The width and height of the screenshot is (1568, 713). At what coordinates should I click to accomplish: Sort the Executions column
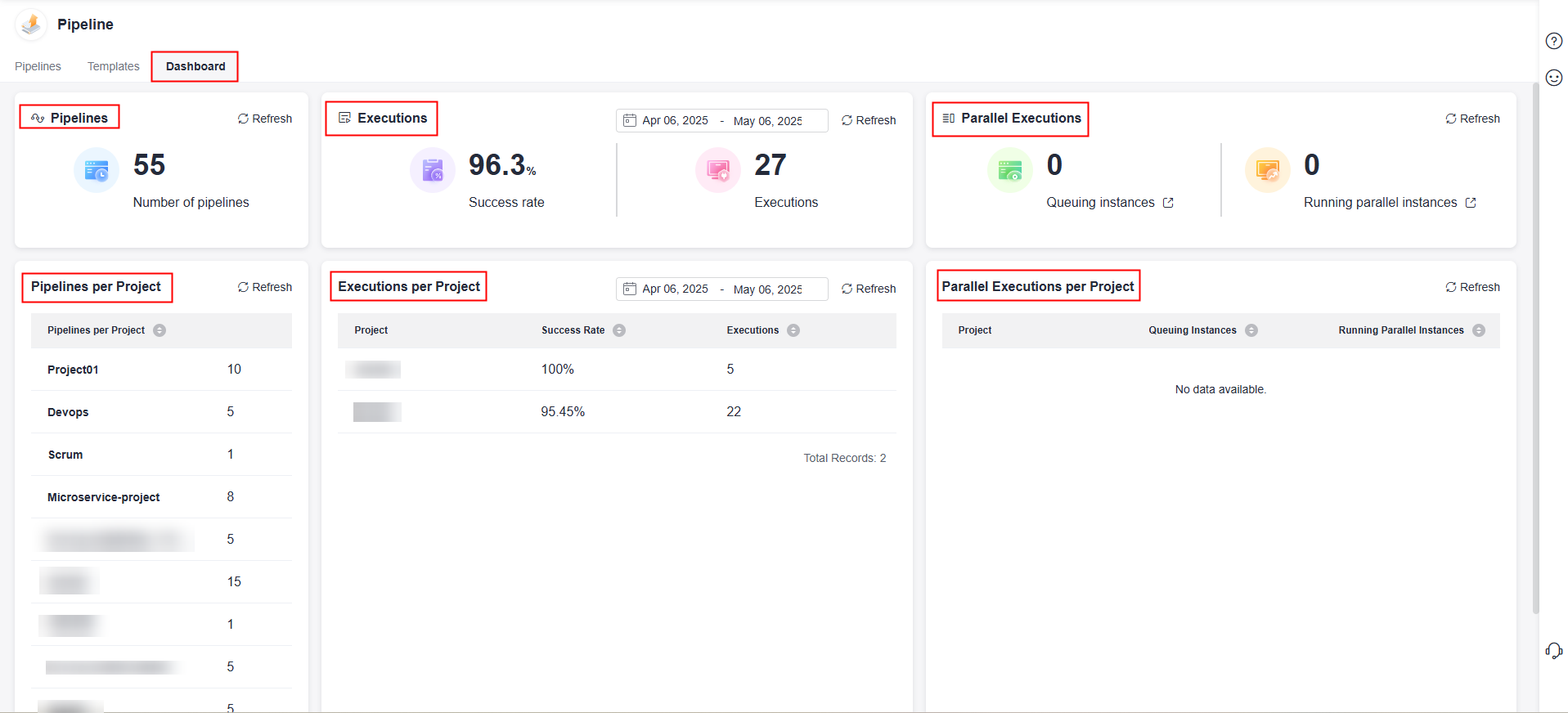click(793, 330)
